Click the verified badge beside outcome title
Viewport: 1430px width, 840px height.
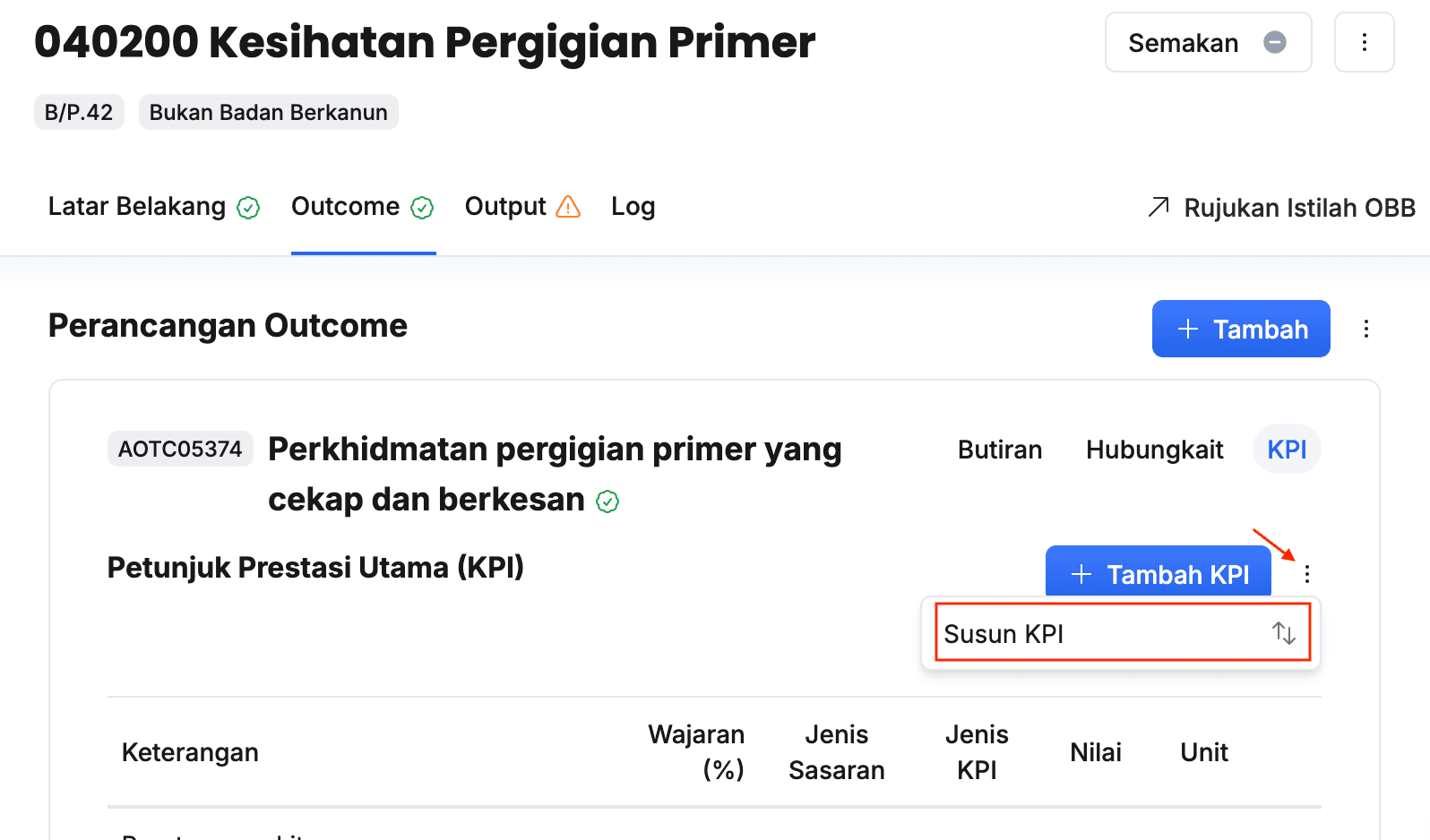(x=607, y=501)
